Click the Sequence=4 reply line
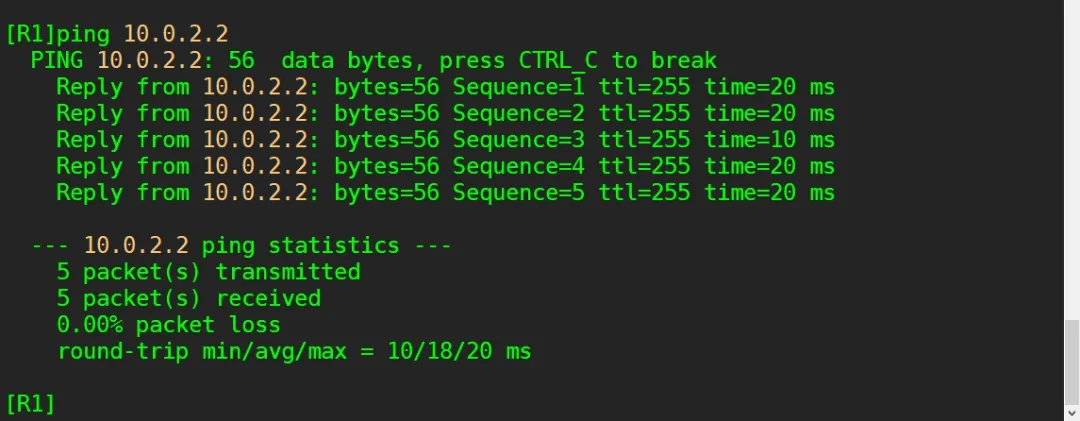The height and width of the screenshot is (421, 1080). point(445,166)
